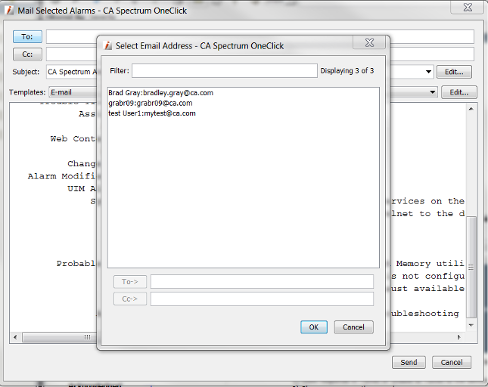
Task: Click the vertical scrollbar down arrow
Action: pos(471,325)
